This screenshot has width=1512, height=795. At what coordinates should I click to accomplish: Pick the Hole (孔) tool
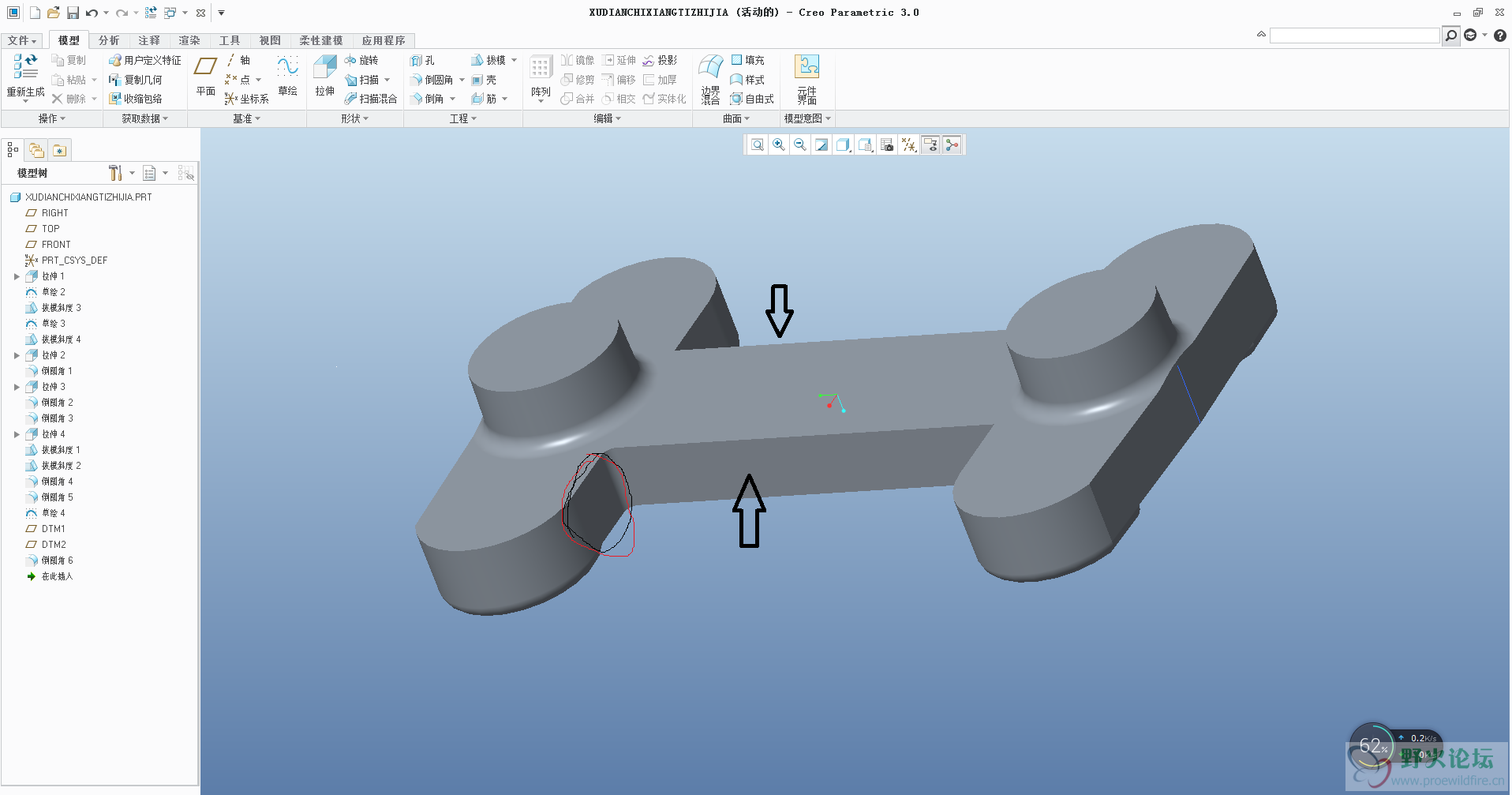click(x=423, y=60)
